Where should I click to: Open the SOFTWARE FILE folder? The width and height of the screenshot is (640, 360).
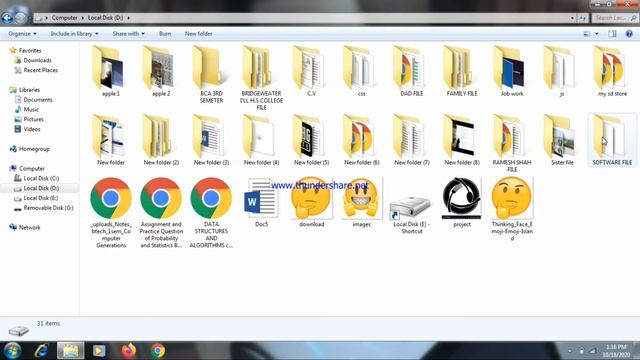(612, 140)
